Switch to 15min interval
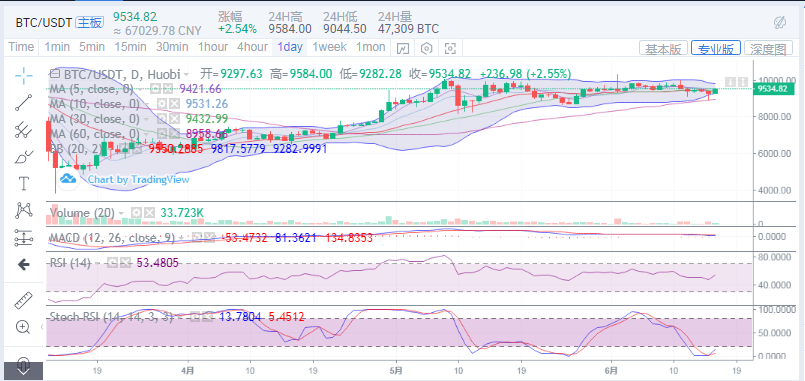This screenshot has width=805, height=381. tap(130, 47)
